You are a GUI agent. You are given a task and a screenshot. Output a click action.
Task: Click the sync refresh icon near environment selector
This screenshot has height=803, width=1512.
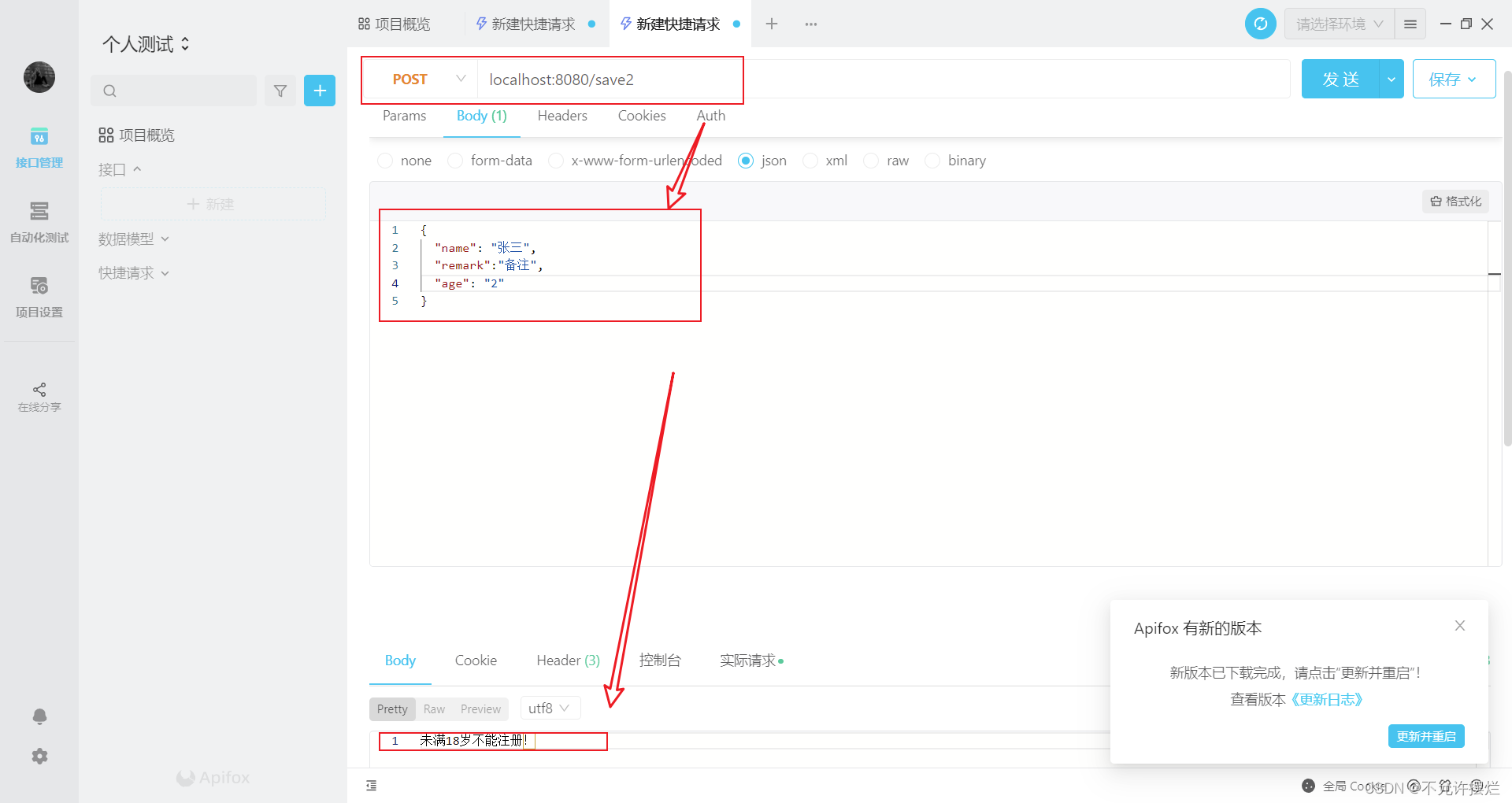point(1260,24)
